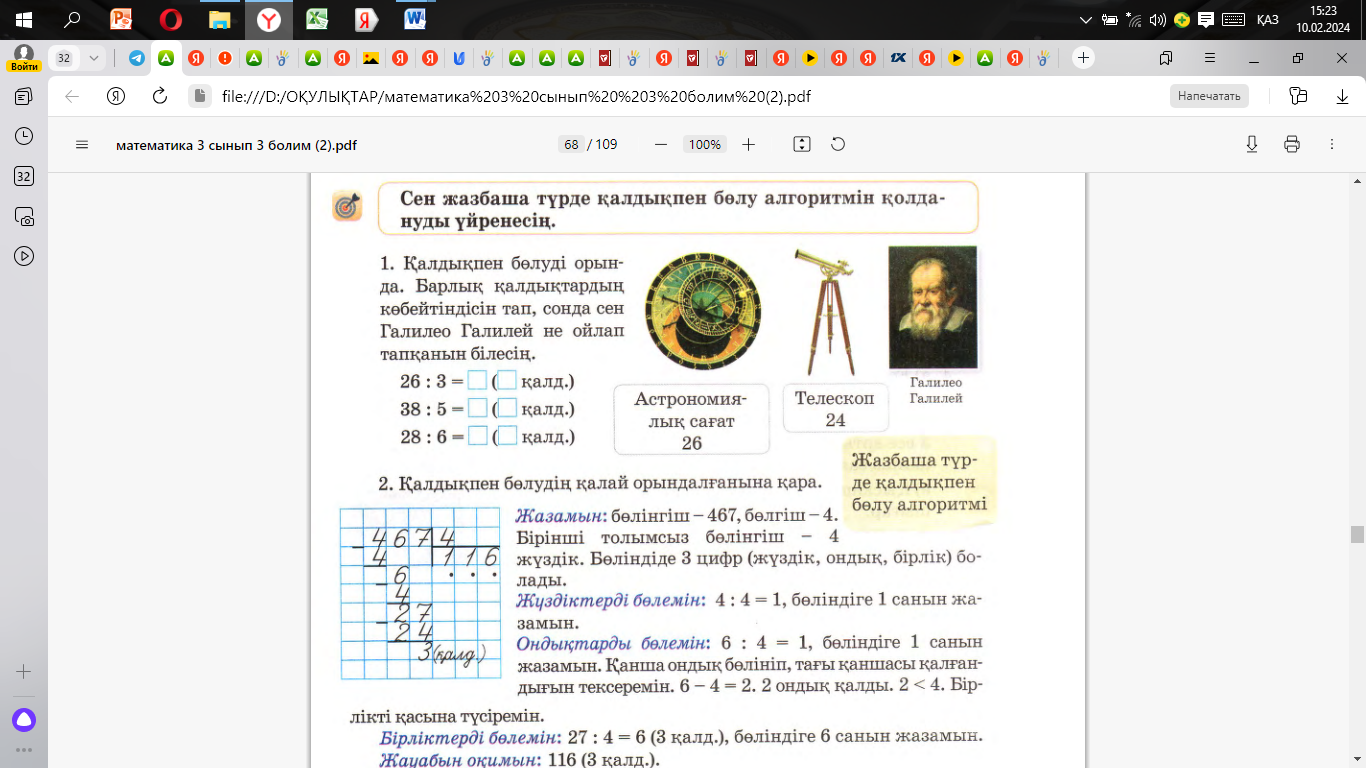Open the notification center in the tray
Screen dimensions: 1366x768
(1207, 19)
